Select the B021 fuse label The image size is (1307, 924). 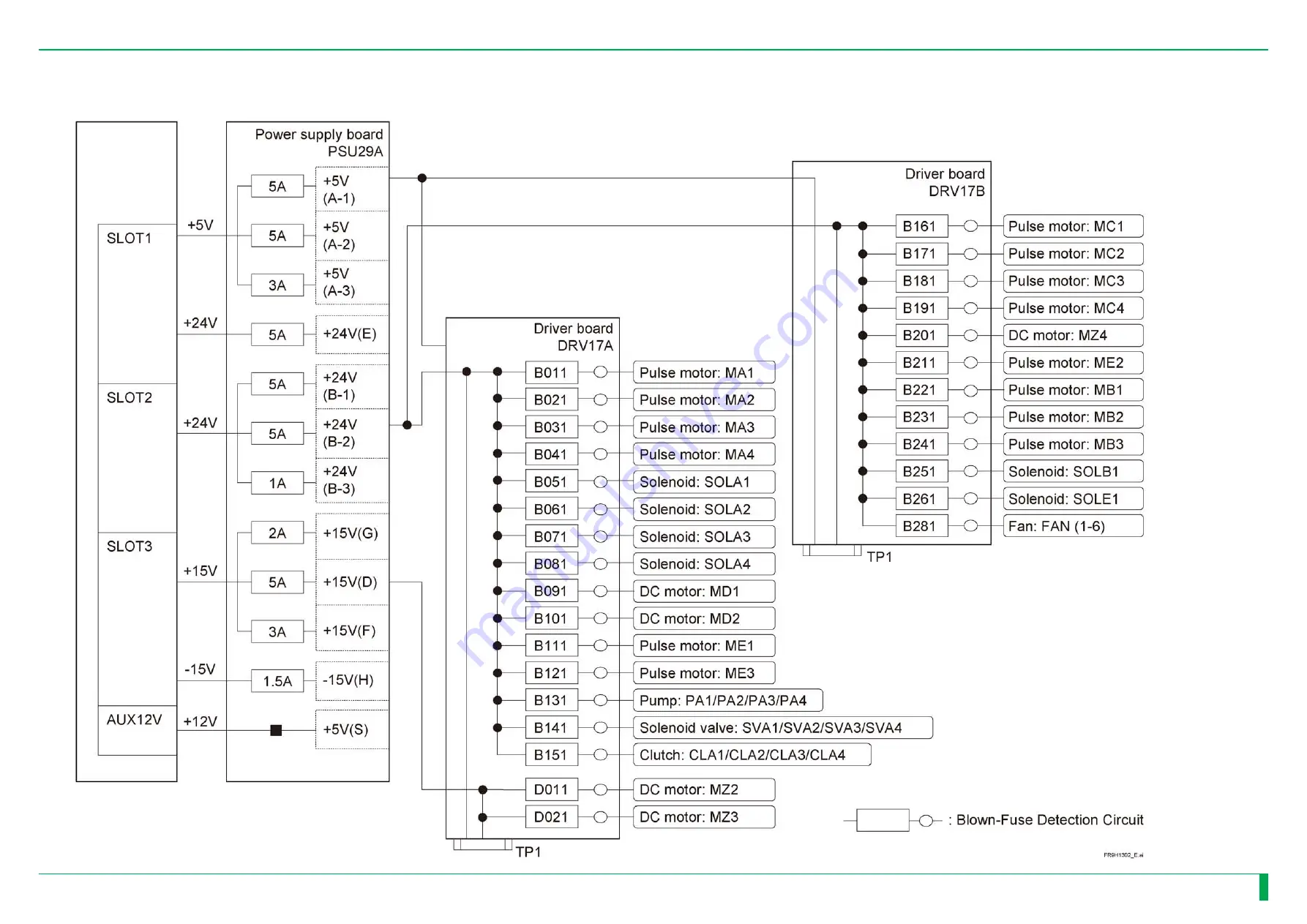(x=550, y=400)
